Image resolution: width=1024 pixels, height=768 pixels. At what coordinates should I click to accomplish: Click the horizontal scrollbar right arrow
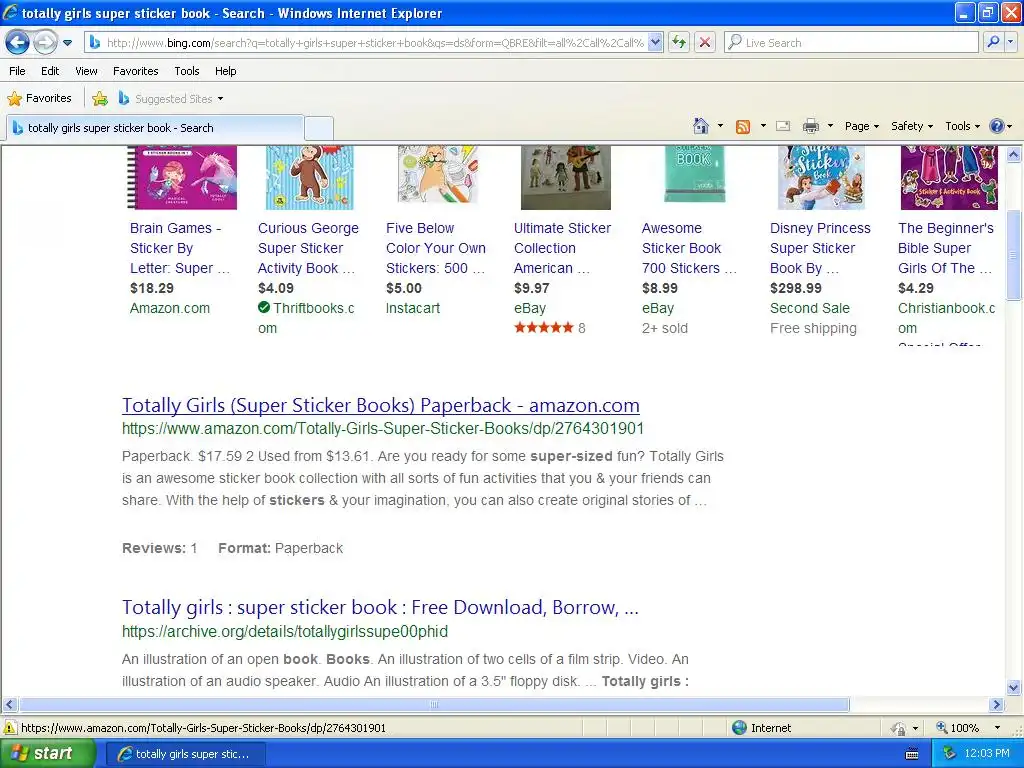997,705
